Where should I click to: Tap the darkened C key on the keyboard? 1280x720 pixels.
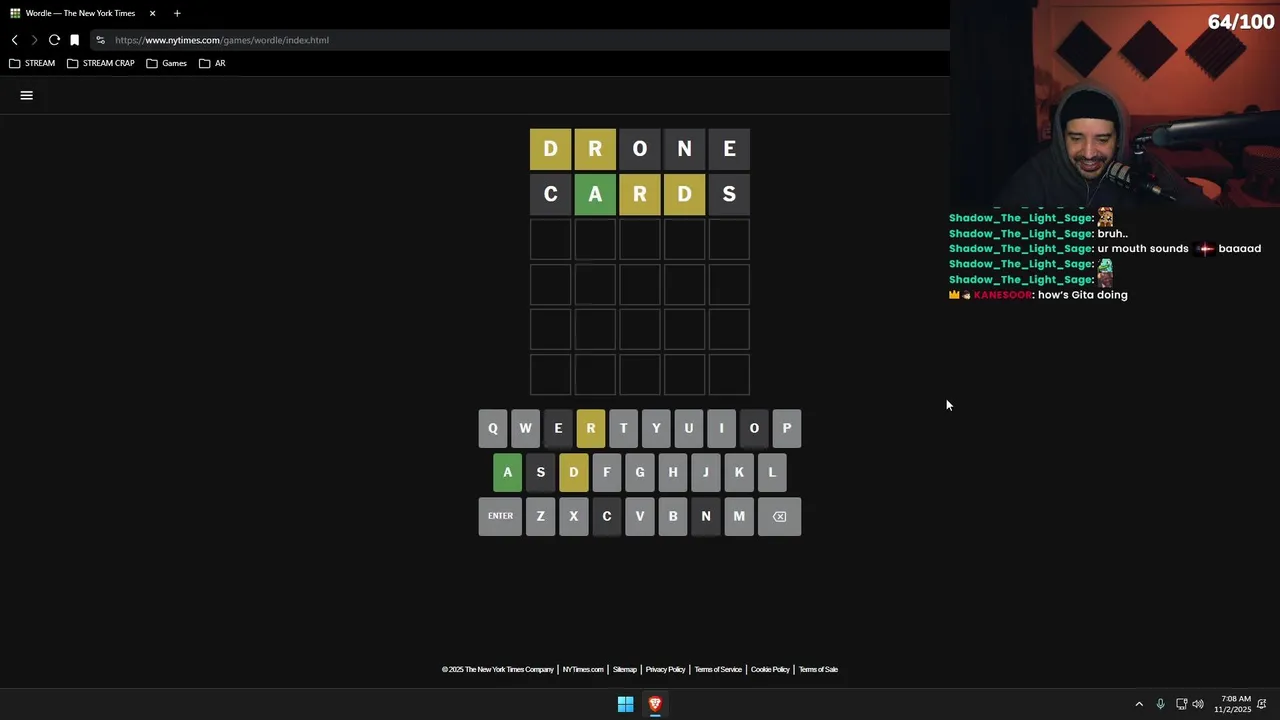(606, 516)
